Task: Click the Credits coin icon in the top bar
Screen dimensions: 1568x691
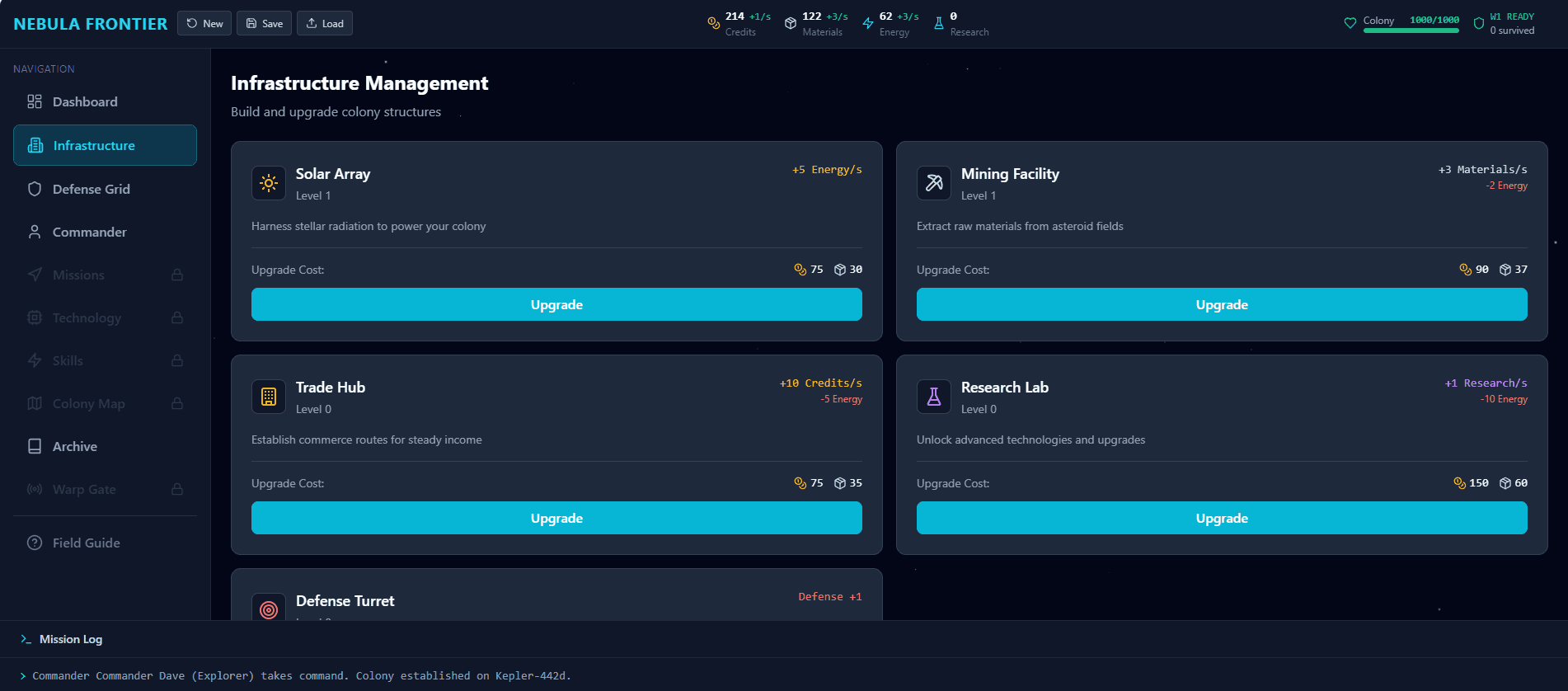Action: click(714, 23)
